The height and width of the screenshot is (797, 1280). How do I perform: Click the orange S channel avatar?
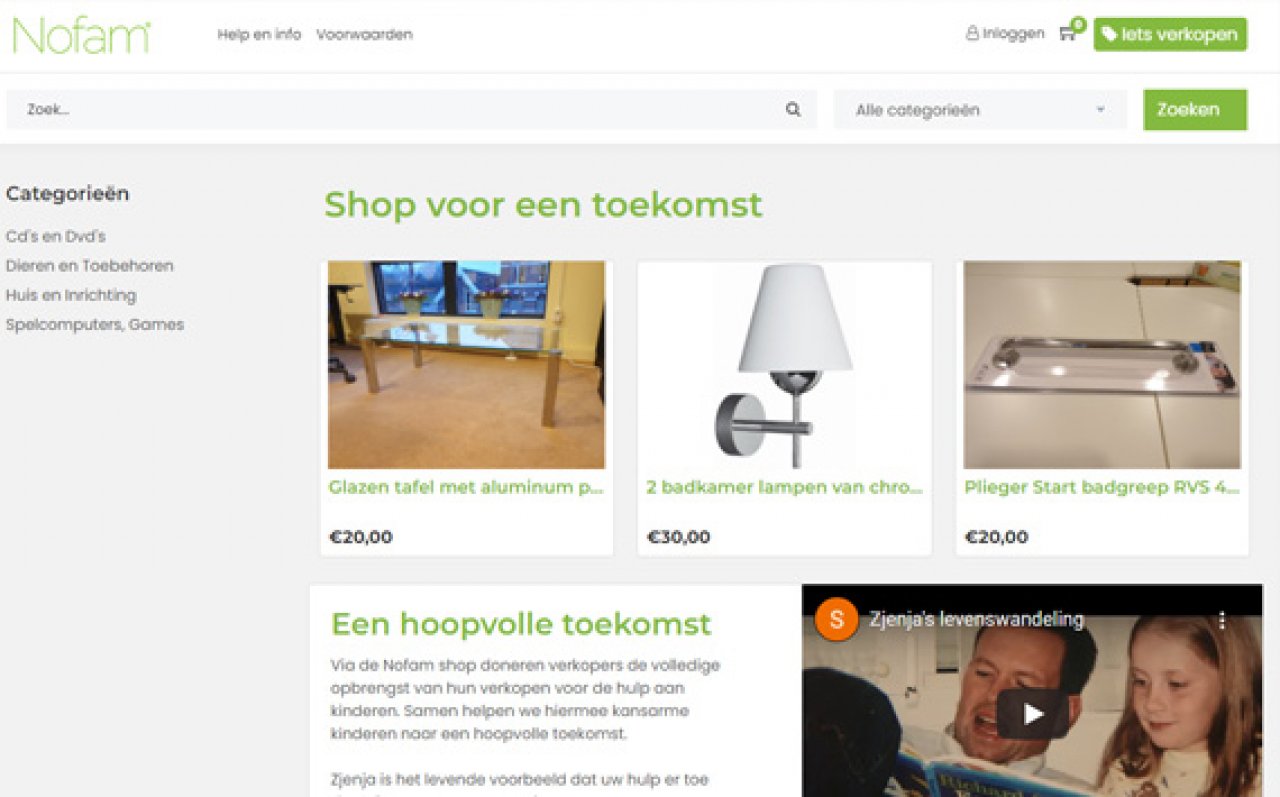point(836,619)
